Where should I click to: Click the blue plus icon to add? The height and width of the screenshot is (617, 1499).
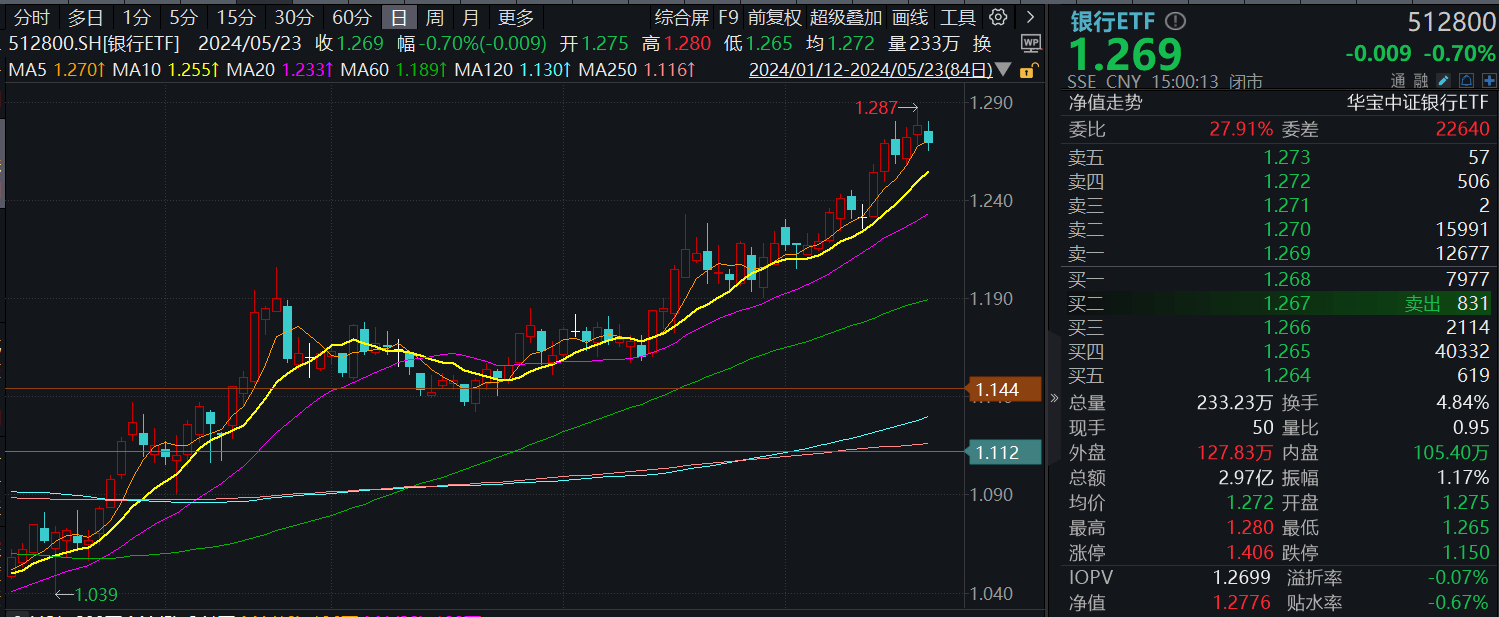point(1490,80)
